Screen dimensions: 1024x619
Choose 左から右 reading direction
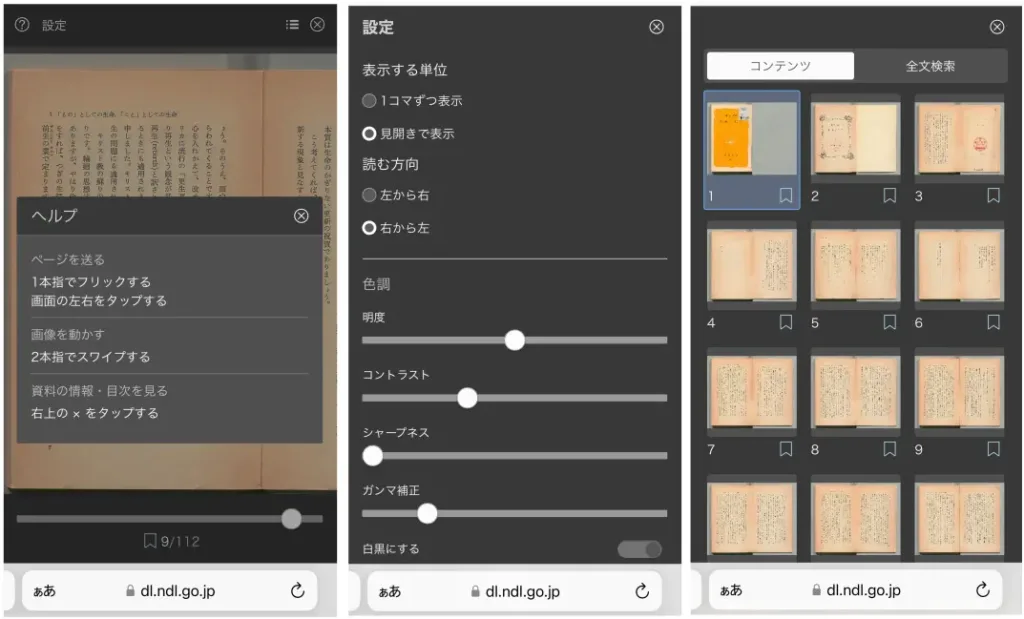[370, 196]
